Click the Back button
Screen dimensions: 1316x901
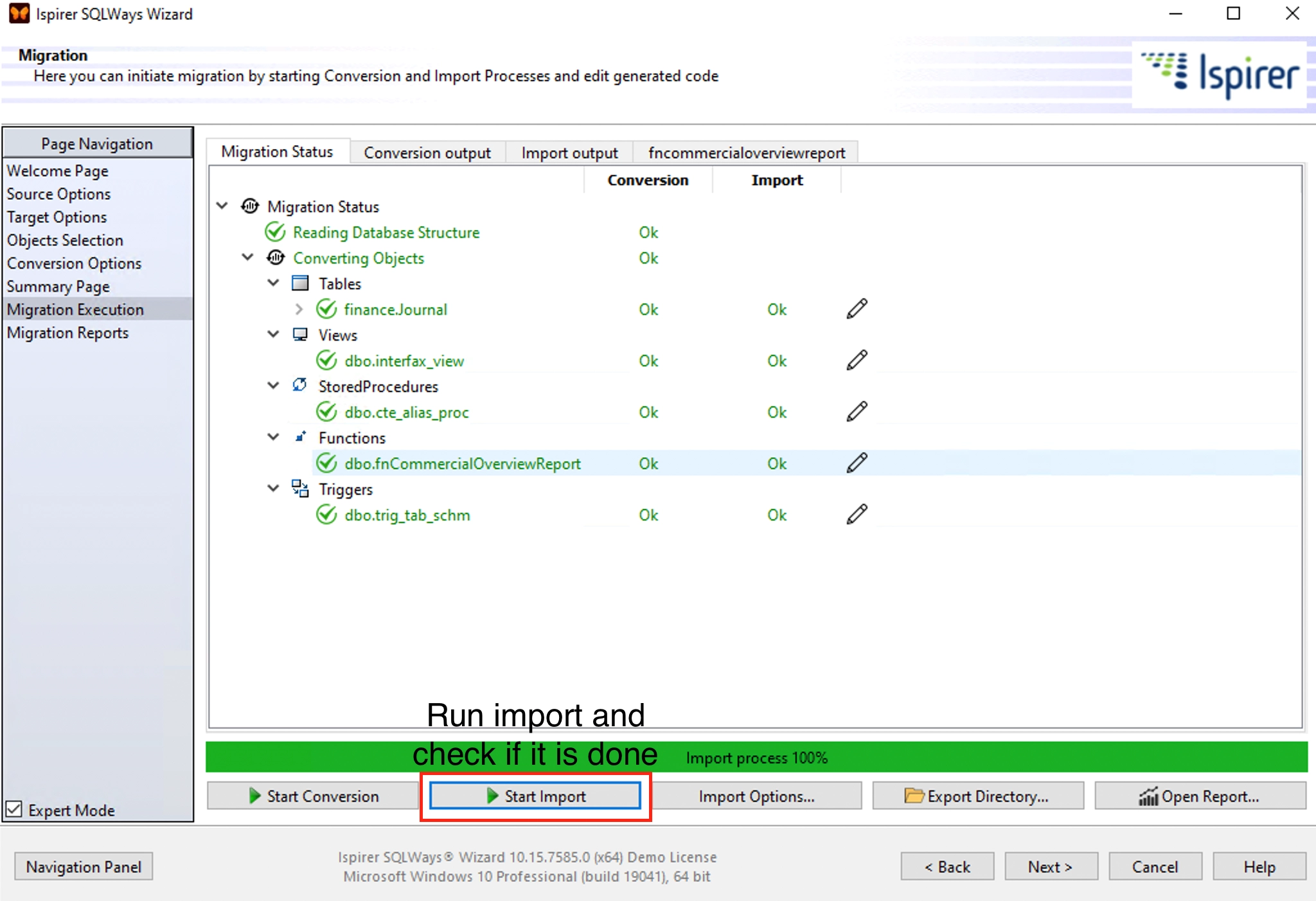[947, 866]
